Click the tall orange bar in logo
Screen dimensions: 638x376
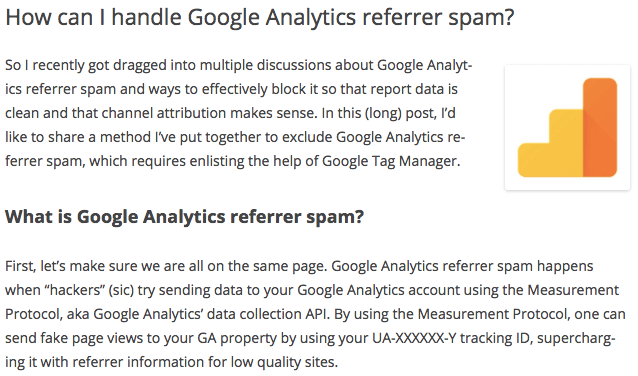coord(600,127)
